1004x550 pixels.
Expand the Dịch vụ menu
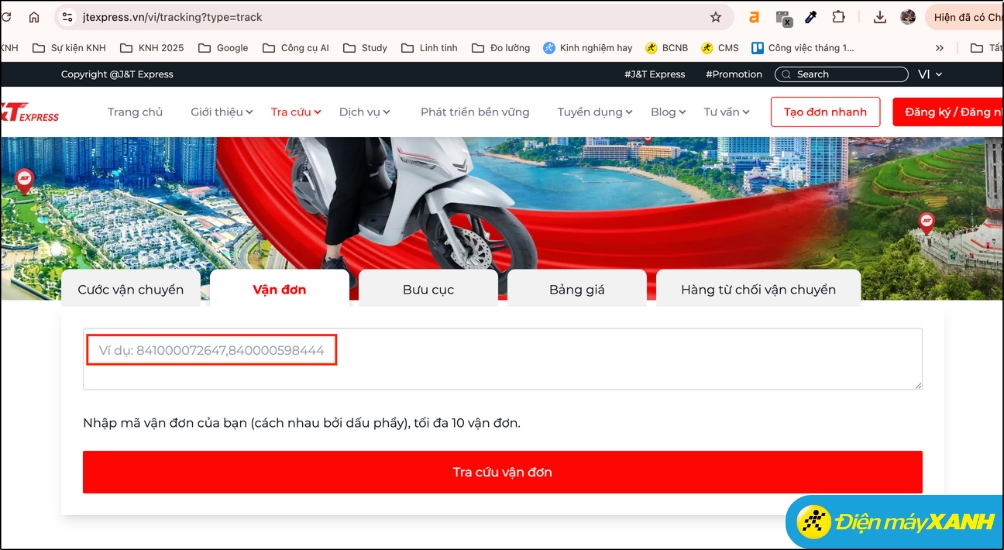pyautogui.click(x=364, y=112)
